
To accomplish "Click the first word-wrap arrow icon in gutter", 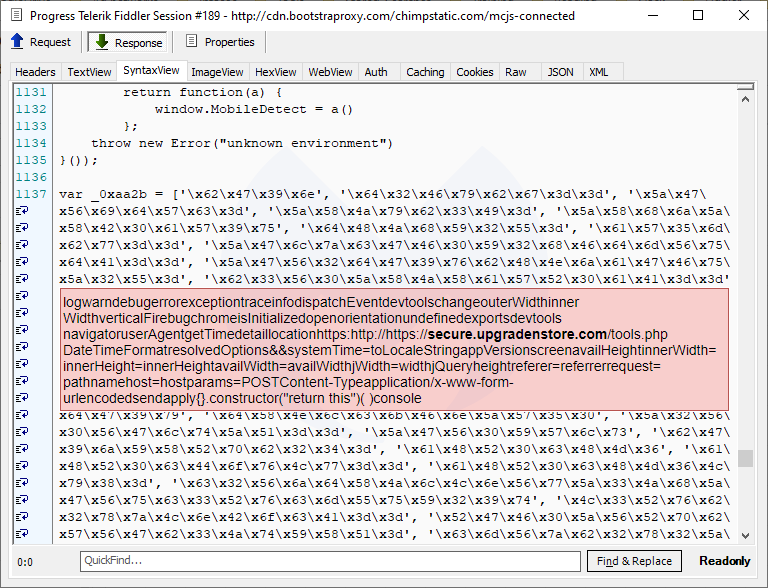I will pos(23,210).
